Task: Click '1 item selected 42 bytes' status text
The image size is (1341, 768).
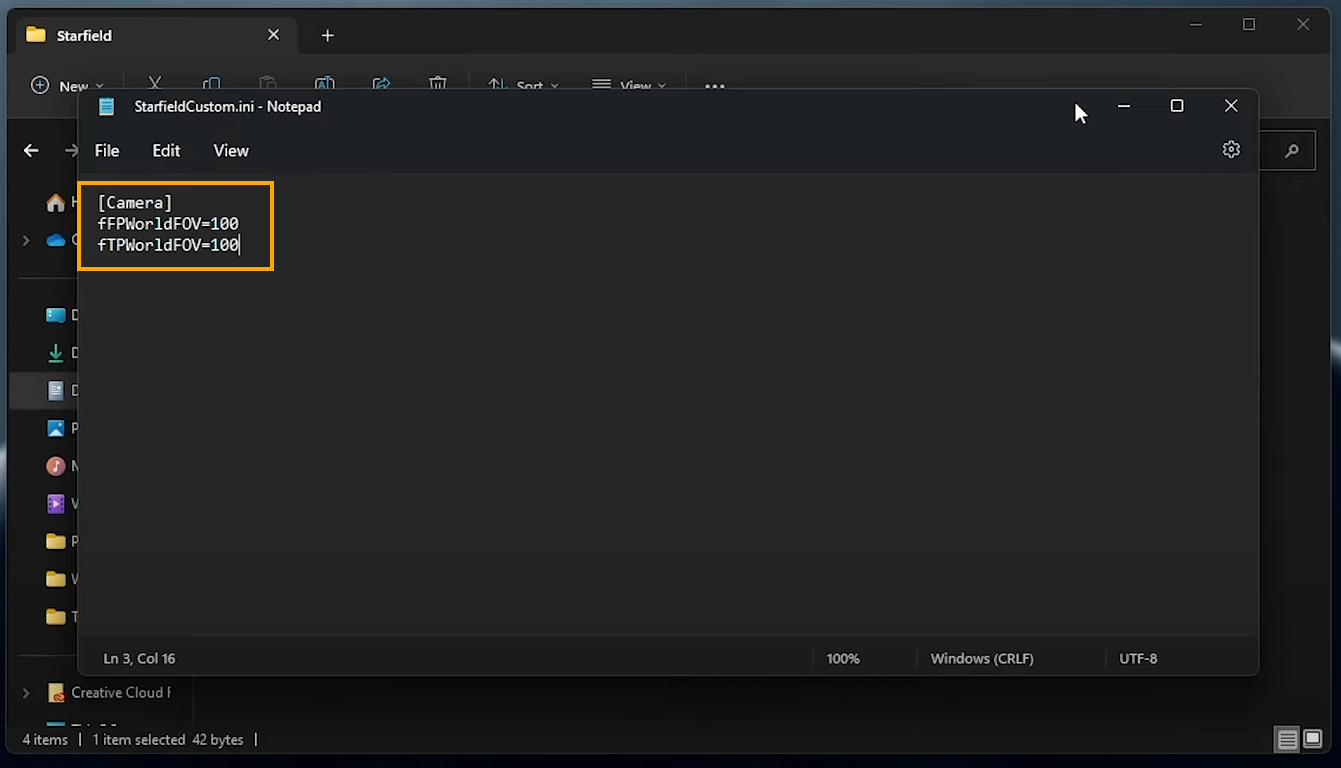Action: click(168, 740)
